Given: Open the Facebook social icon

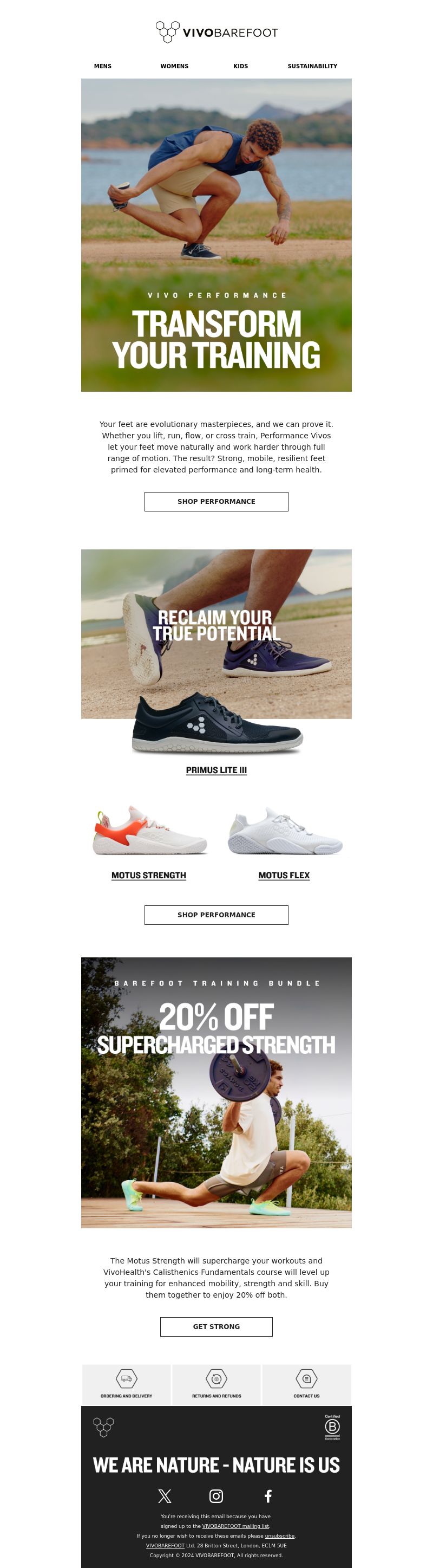Looking at the screenshot, I should [x=268, y=1495].
